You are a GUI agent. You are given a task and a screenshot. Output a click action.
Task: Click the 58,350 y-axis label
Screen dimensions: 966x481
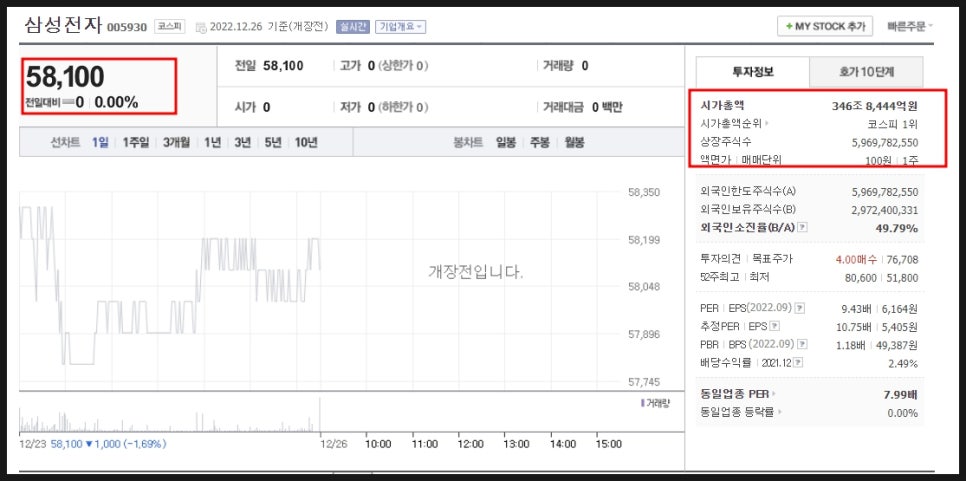click(x=644, y=192)
